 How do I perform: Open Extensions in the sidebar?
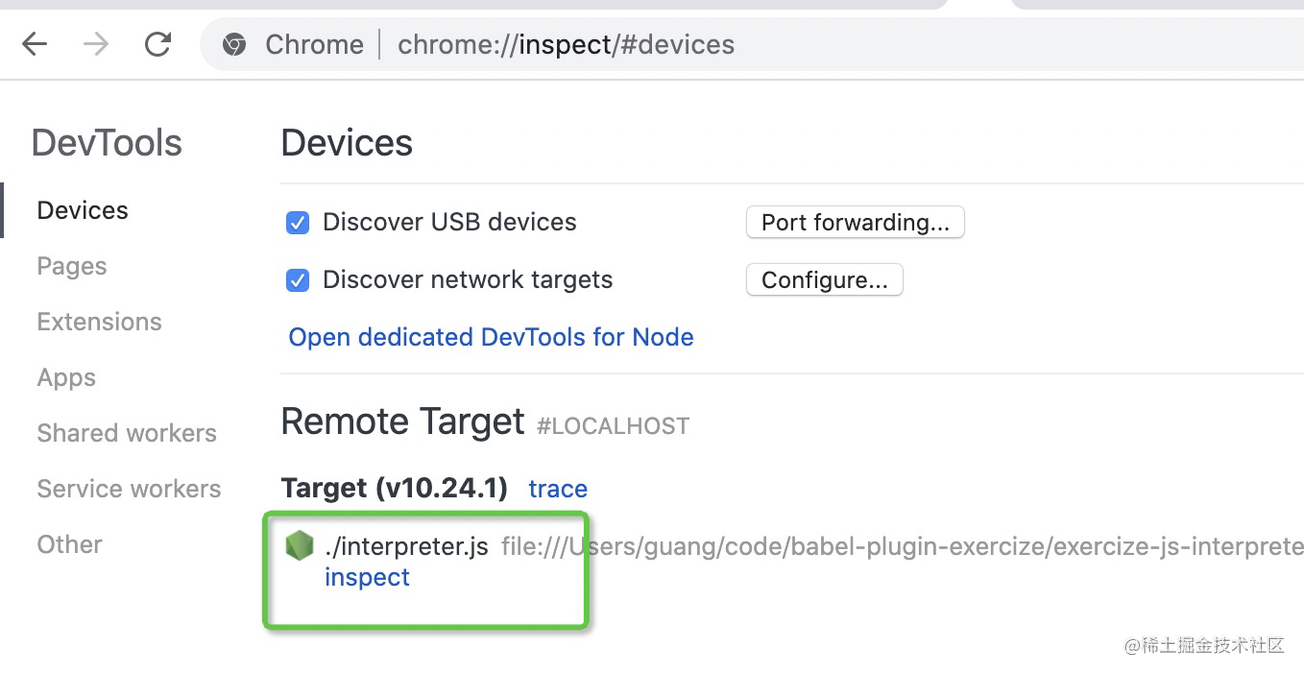tap(99, 322)
